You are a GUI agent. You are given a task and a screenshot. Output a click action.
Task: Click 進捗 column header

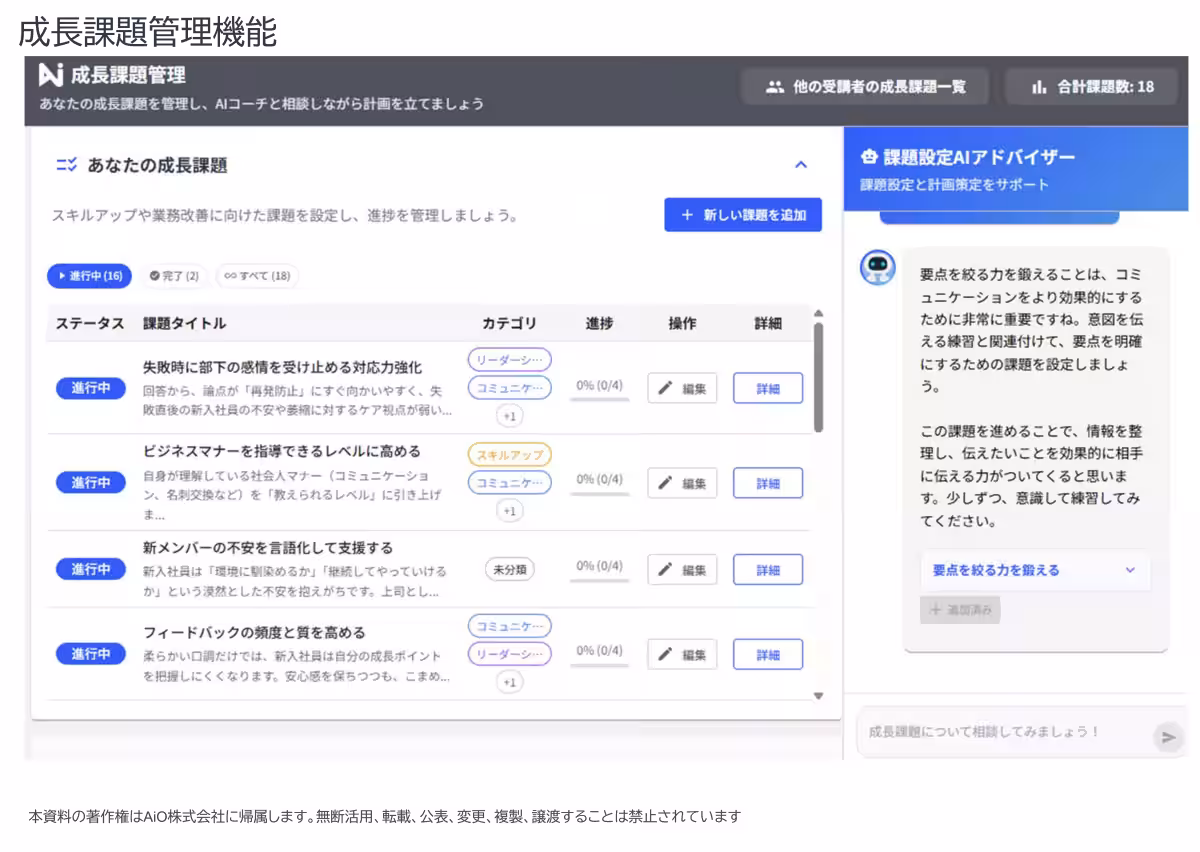pos(600,323)
